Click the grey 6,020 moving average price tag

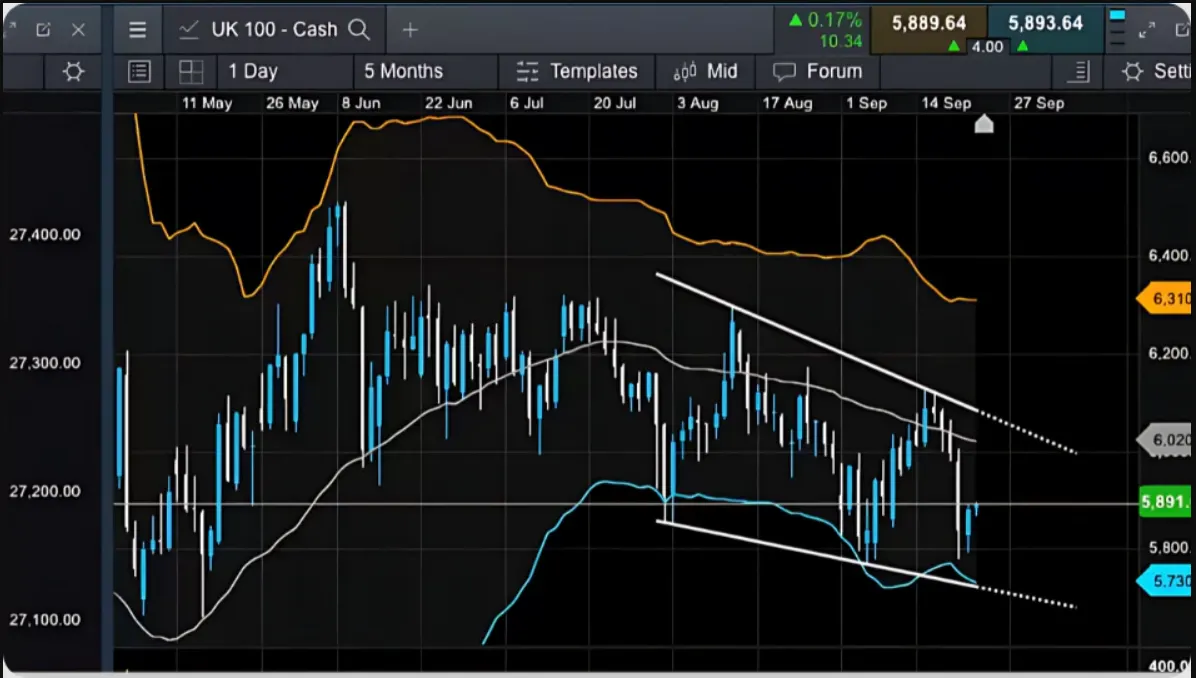tap(1164, 440)
